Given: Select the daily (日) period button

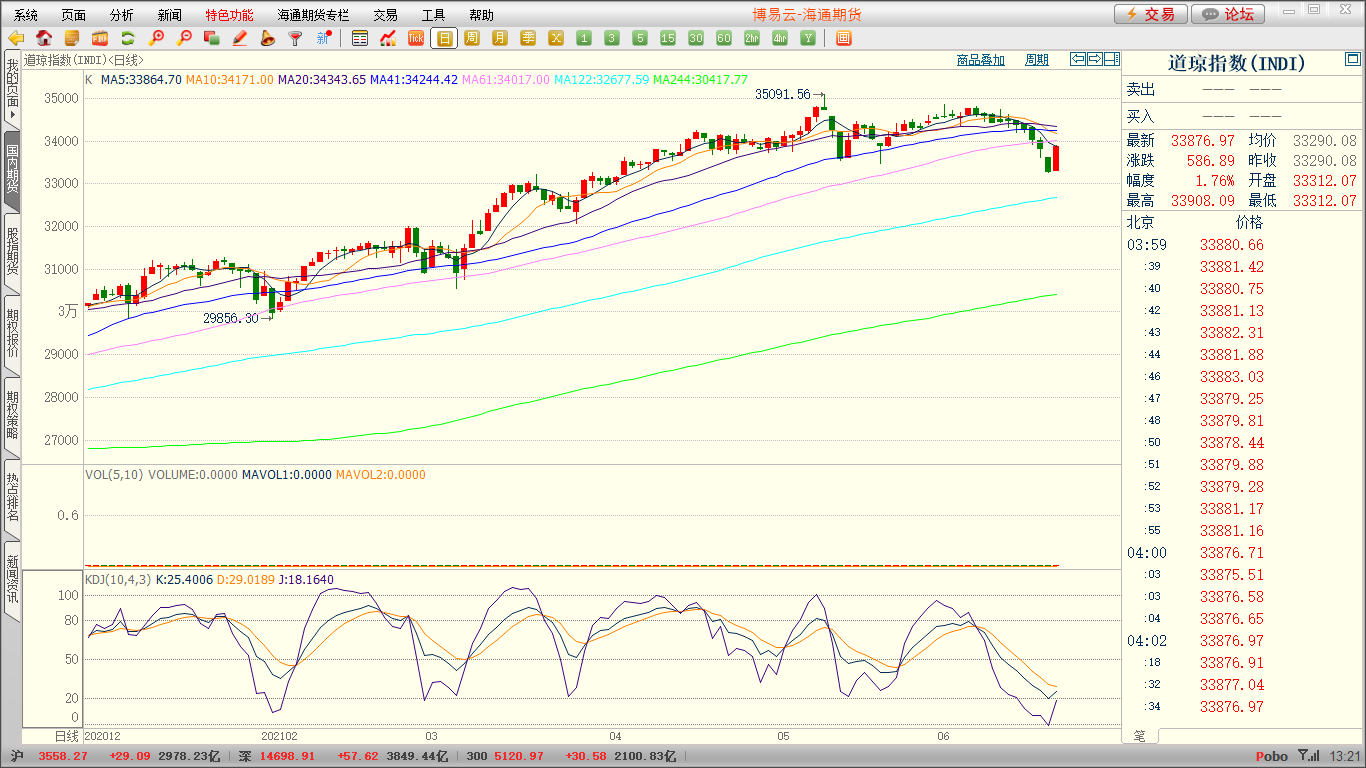Looking at the screenshot, I should click(x=444, y=38).
